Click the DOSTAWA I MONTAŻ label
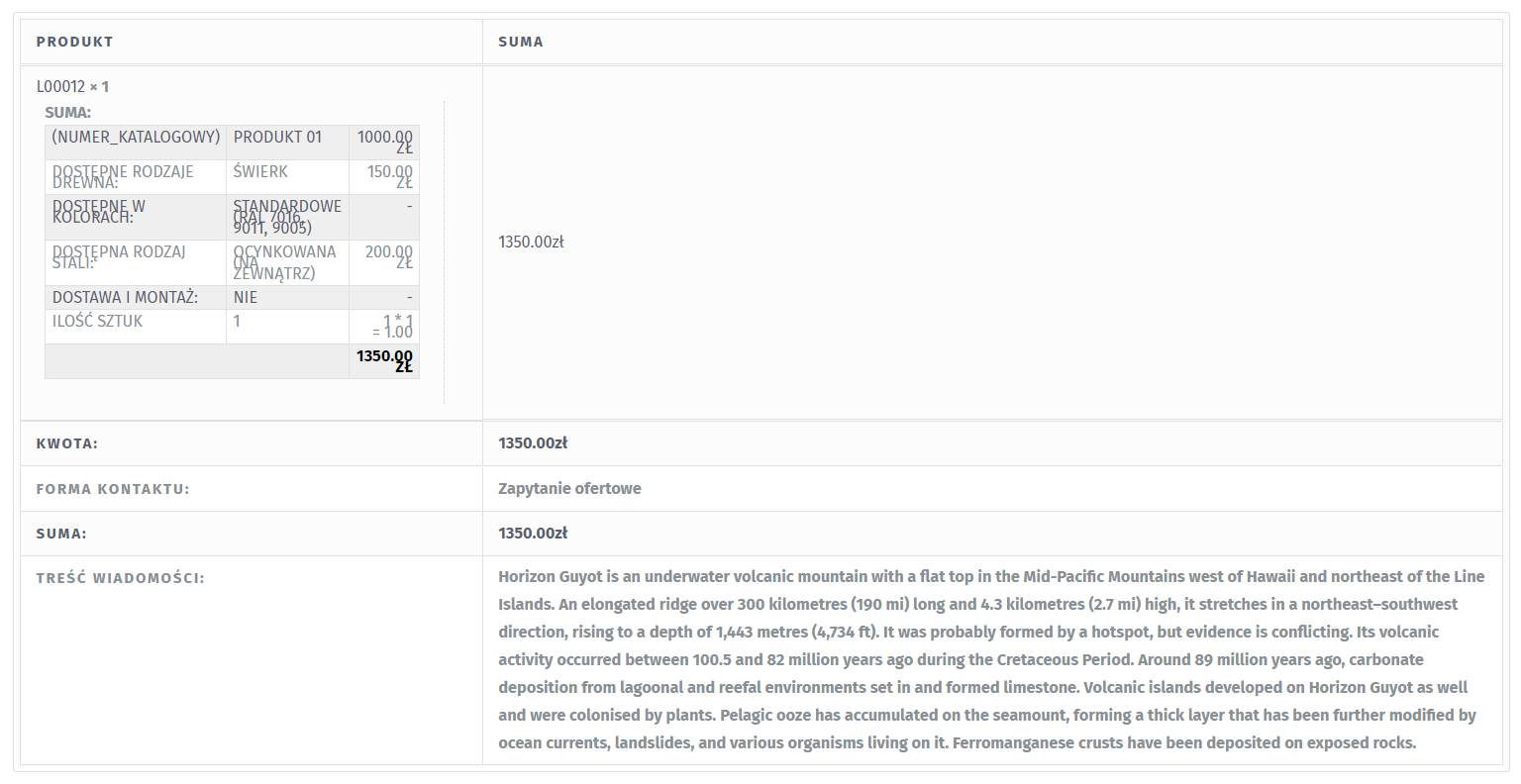The width and height of the screenshot is (1521, 784). (125, 297)
